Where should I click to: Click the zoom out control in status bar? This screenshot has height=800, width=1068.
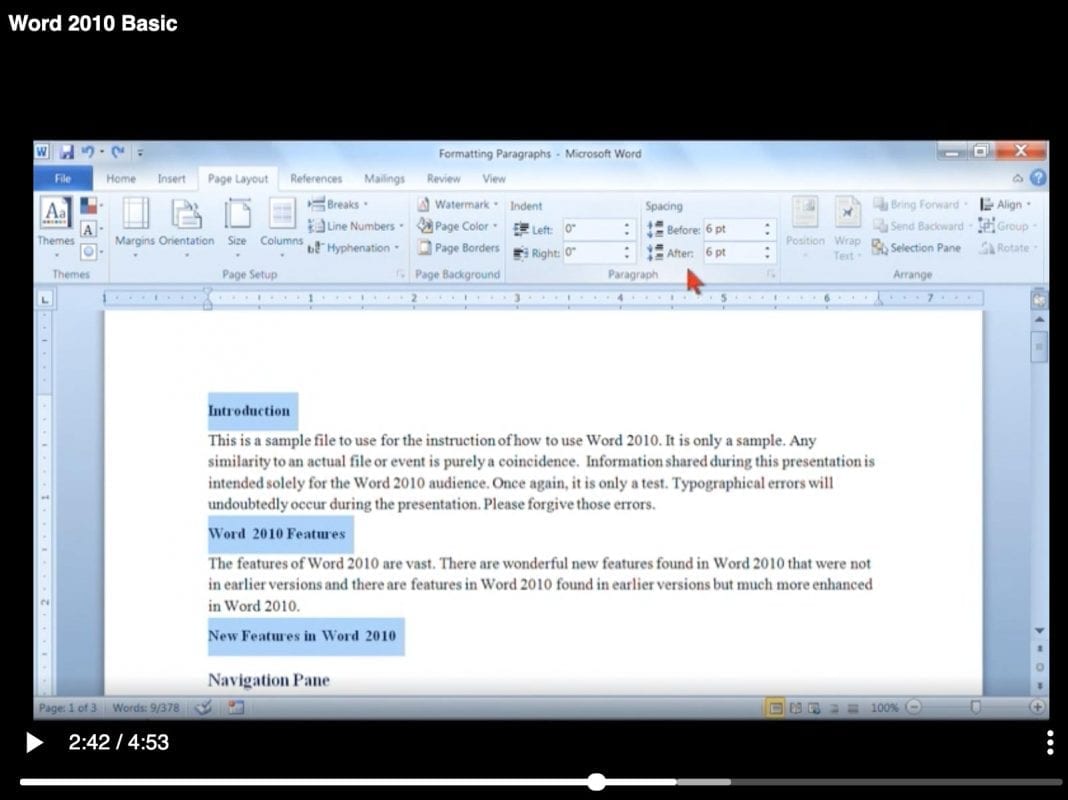click(913, 707)
